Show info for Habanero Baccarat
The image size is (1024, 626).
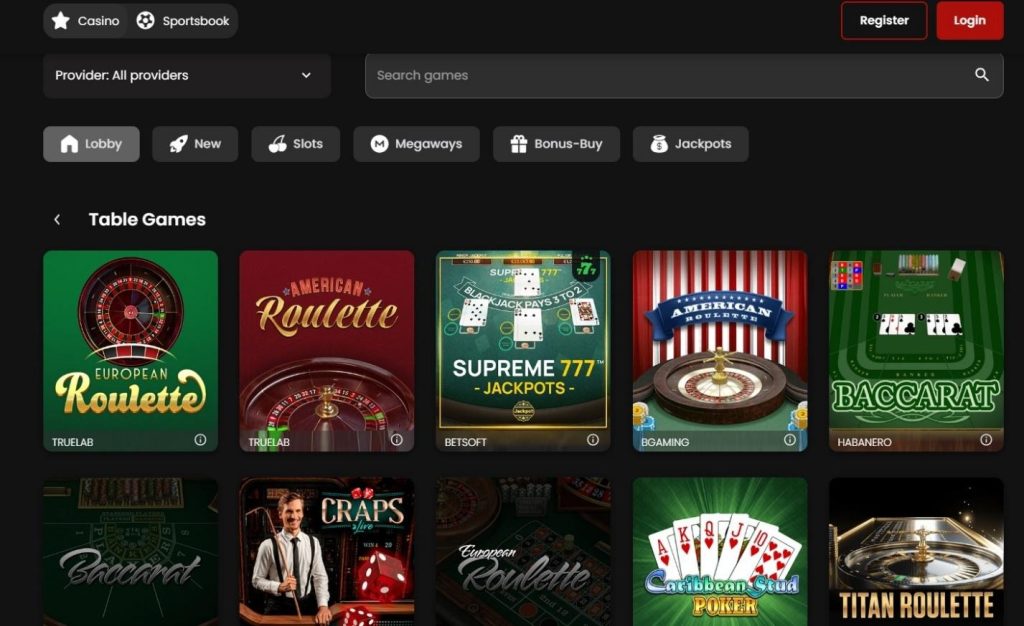click(986, 440)
